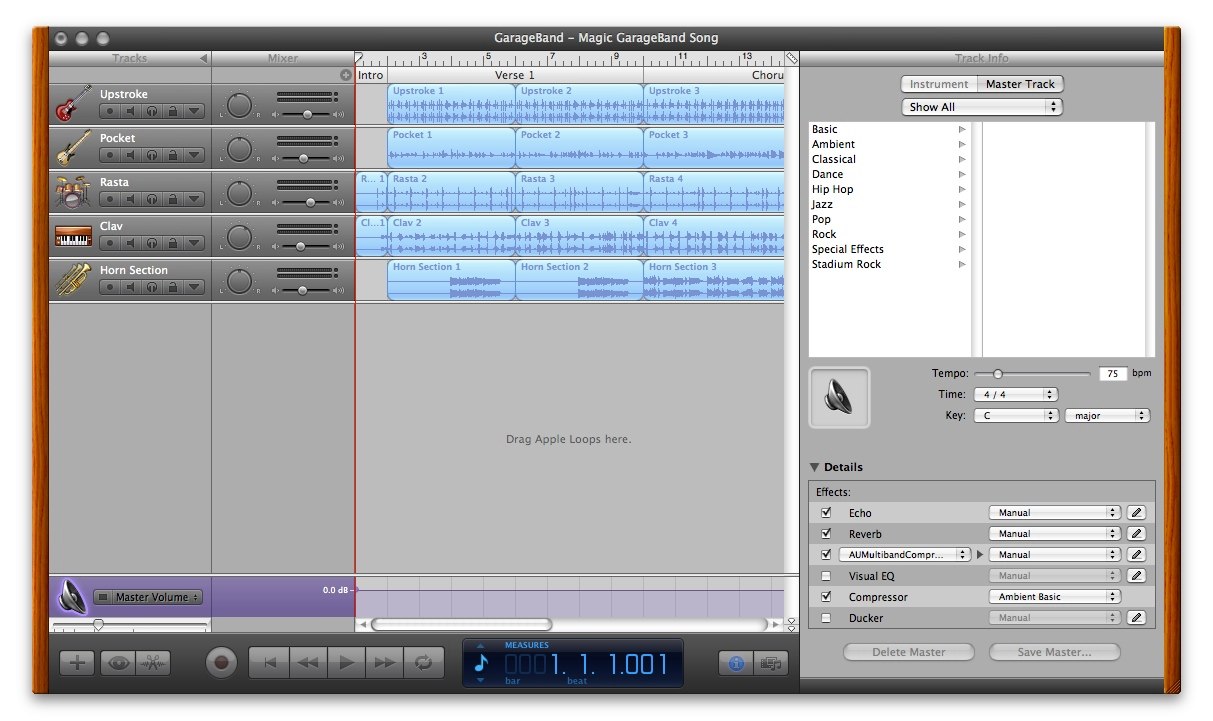Open the track editor scissors button
This screenshot has width=1213, height=721.
coord(154,663)
